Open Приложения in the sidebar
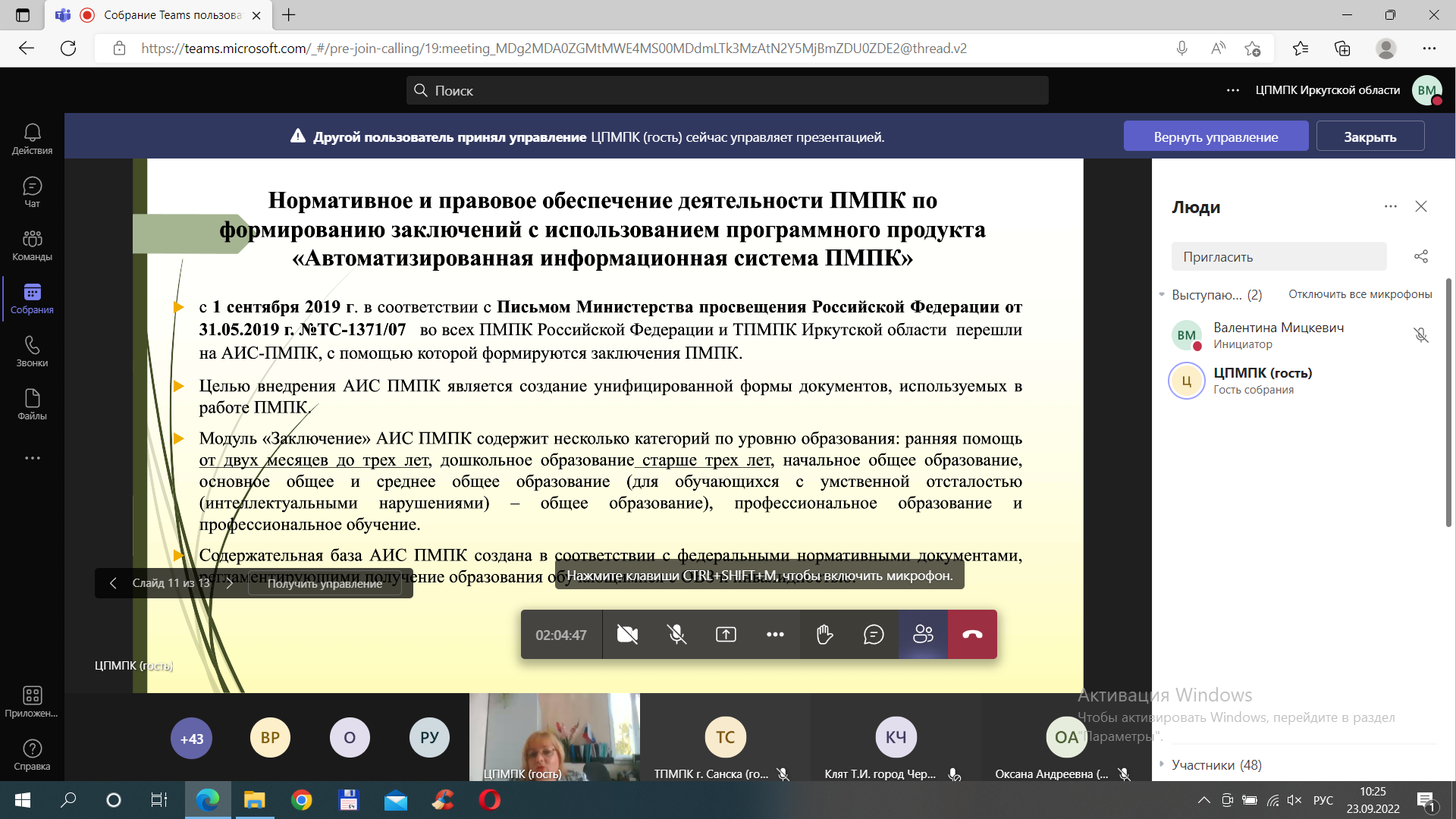This screenshot has width=1456, height=819. point(32,701)
